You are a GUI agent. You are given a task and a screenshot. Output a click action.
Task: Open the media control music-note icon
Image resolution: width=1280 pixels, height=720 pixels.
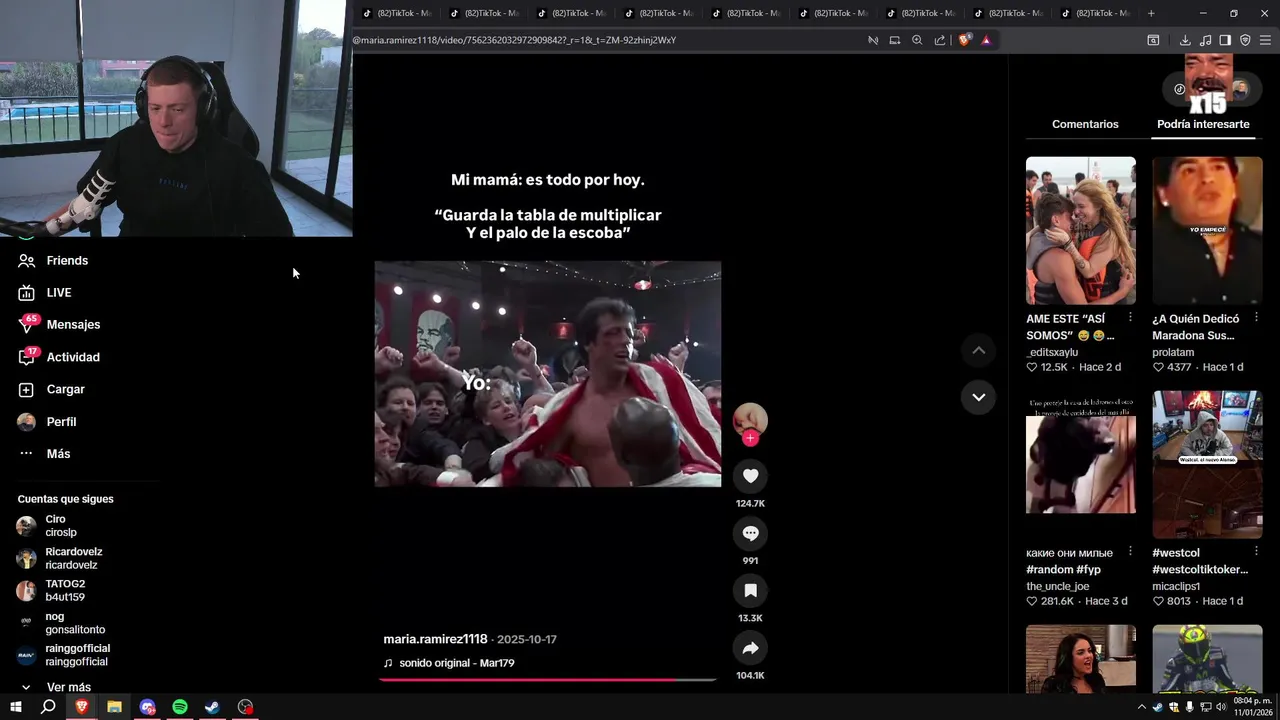click(x=1205, y=40)
